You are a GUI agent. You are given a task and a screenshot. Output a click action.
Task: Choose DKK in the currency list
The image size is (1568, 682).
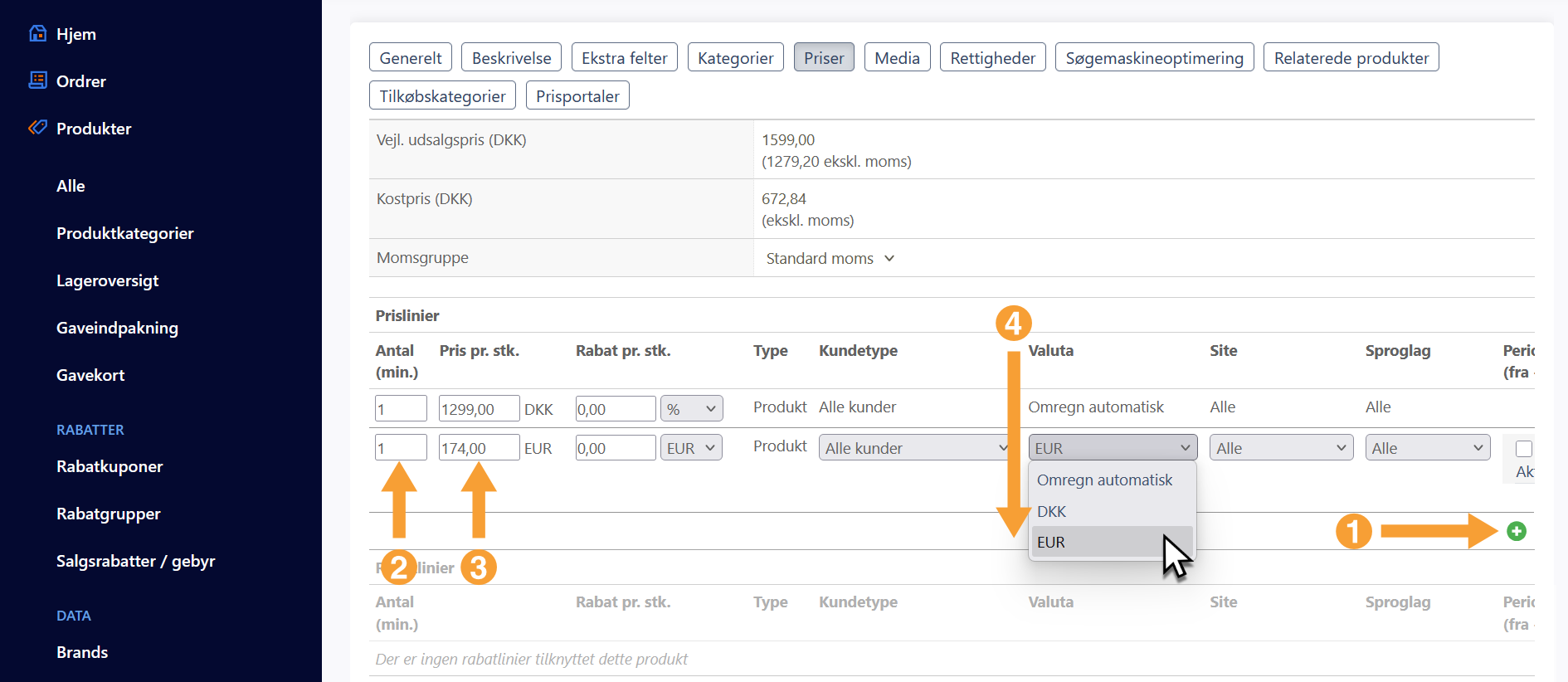(1052, 511)
